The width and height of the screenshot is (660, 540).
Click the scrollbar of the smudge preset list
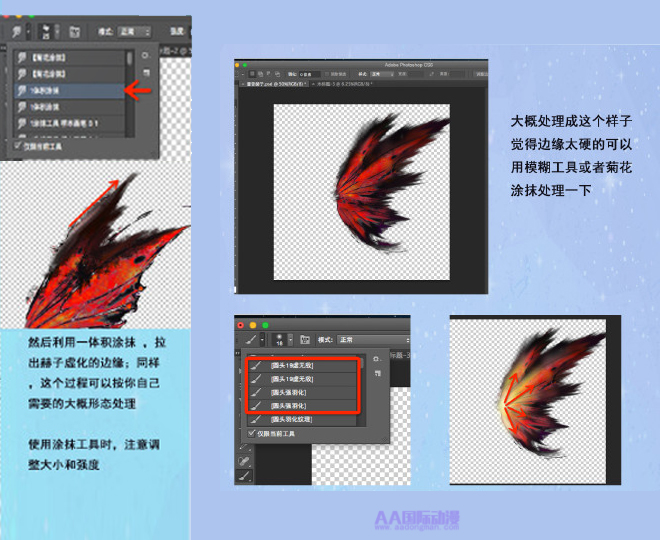[129, 95]
